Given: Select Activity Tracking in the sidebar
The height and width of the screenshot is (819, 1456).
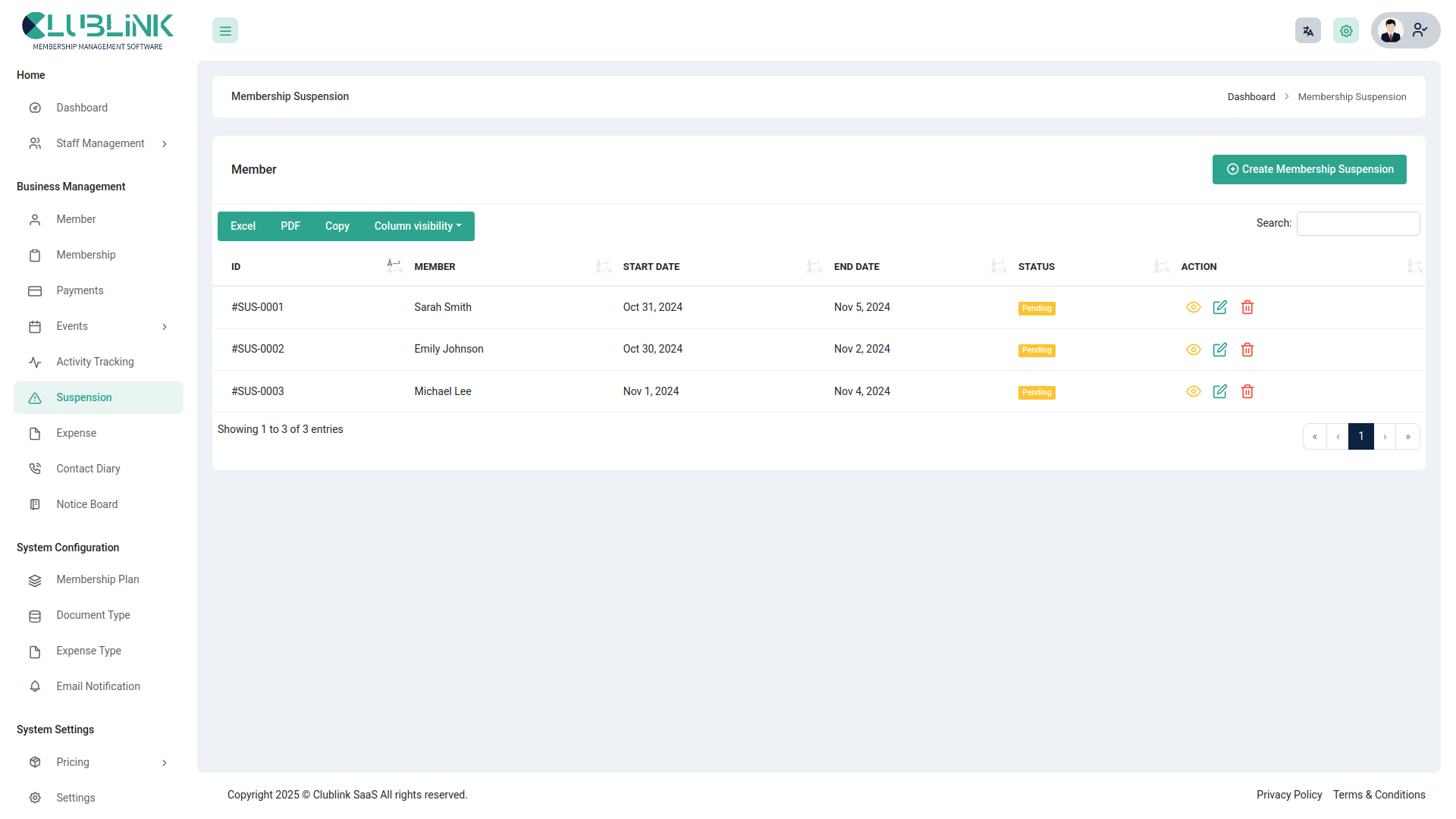Looking at the screenshot, I should (x=95, y=362).
